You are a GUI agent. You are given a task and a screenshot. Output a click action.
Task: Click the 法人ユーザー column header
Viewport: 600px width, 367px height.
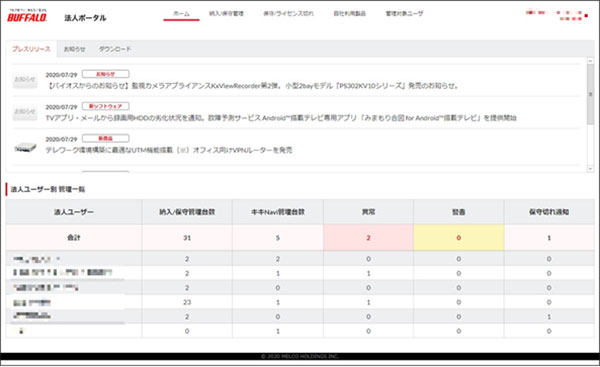click(x=74, y=212)
